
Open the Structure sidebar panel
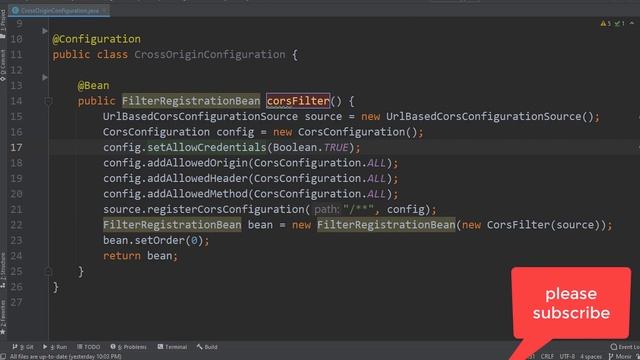pyautogui.click(x=3, y=270)
